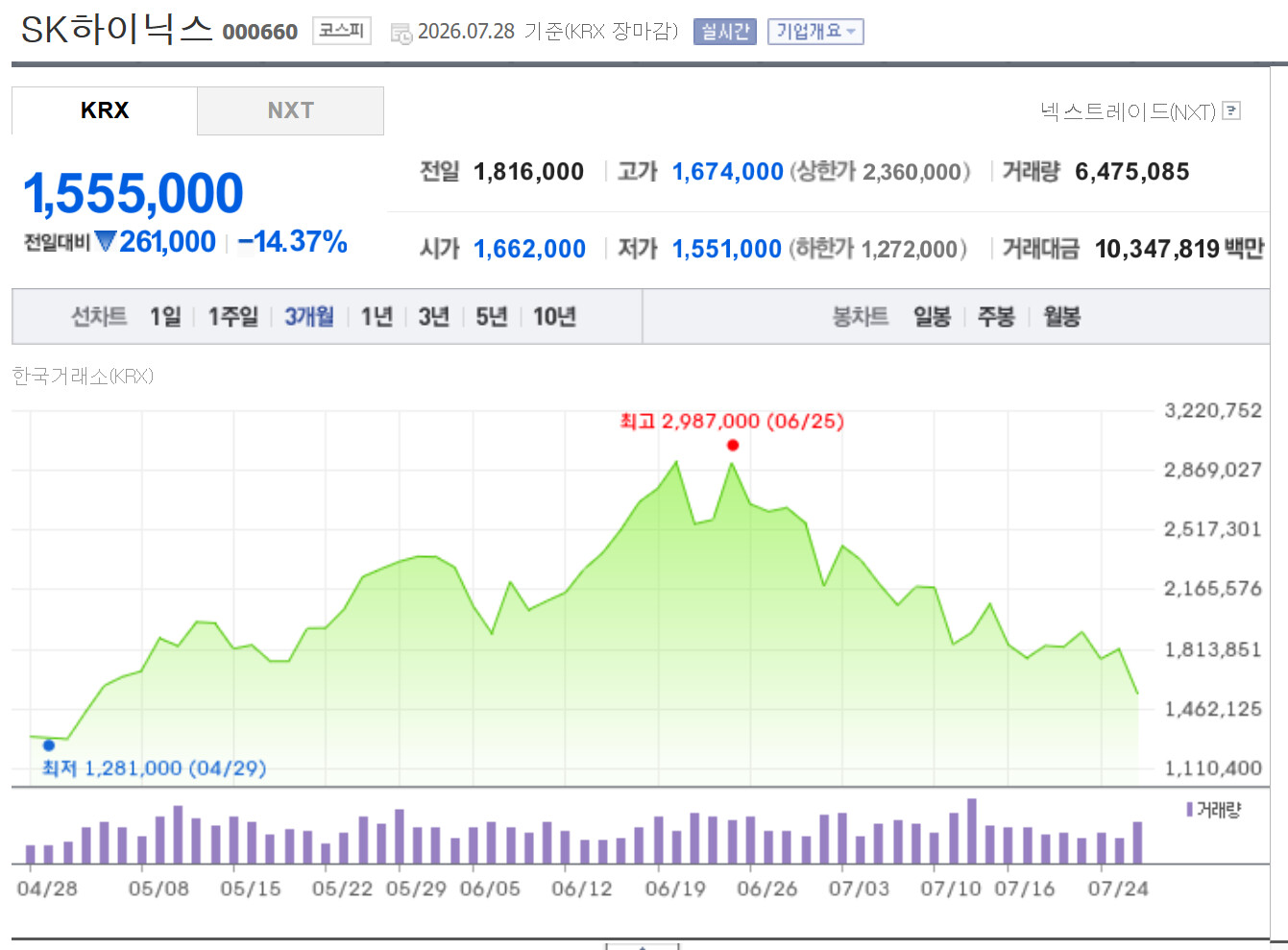This screenshot has width=1288, height=950.
Task: Toggle the 실시간 button
Action: pyautogui.click(x=725, y=32)
